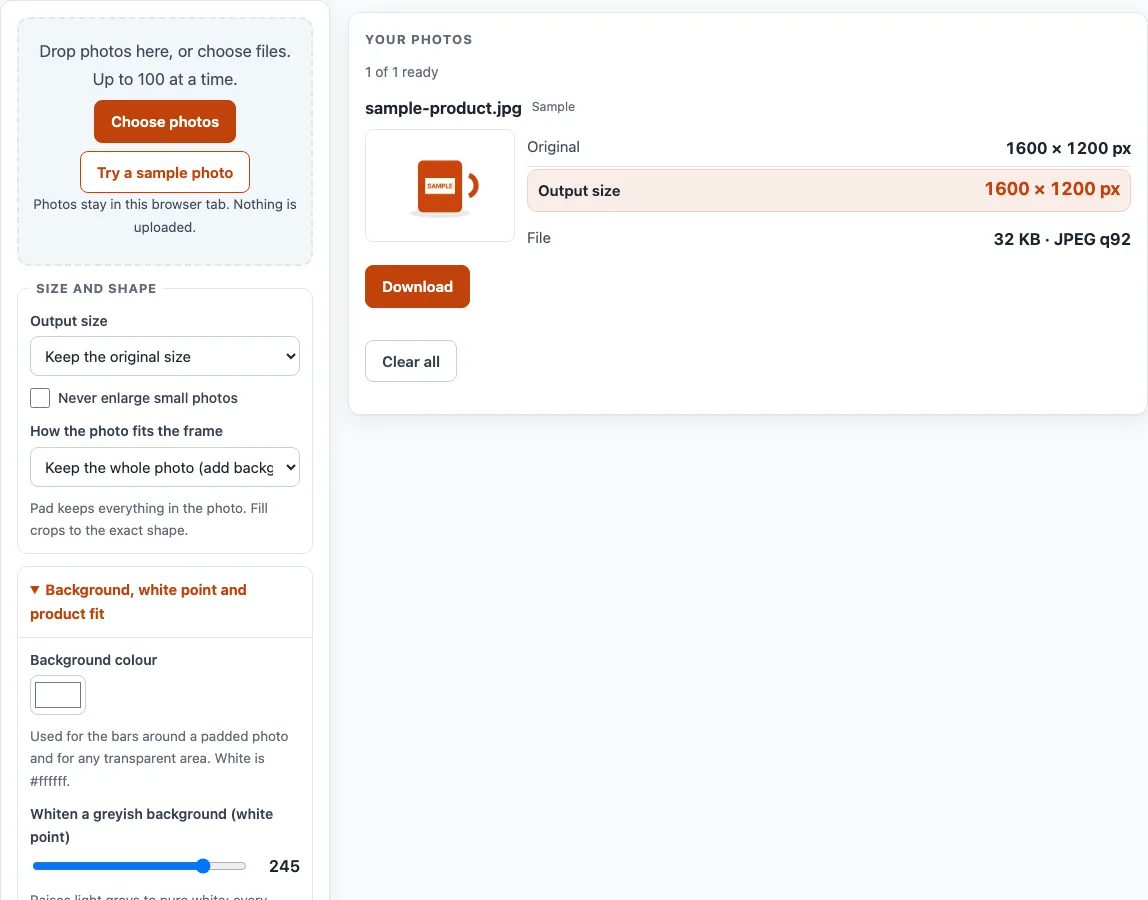This screenshot has width=1148, height=900.
Task: Click the Choose photos button
Action: pos(165,122)
